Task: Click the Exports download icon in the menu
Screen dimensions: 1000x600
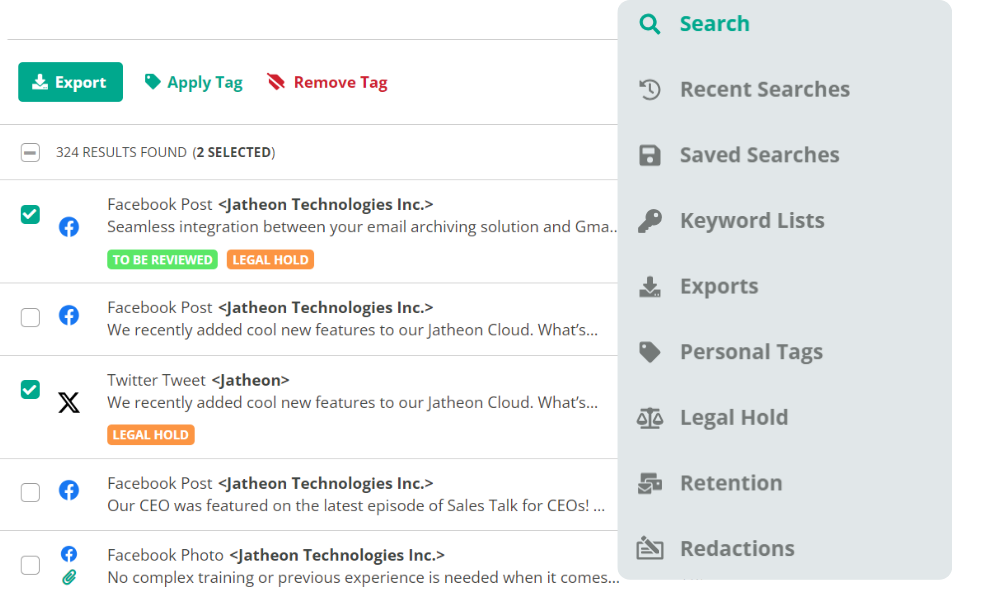Action: point(650,286)
